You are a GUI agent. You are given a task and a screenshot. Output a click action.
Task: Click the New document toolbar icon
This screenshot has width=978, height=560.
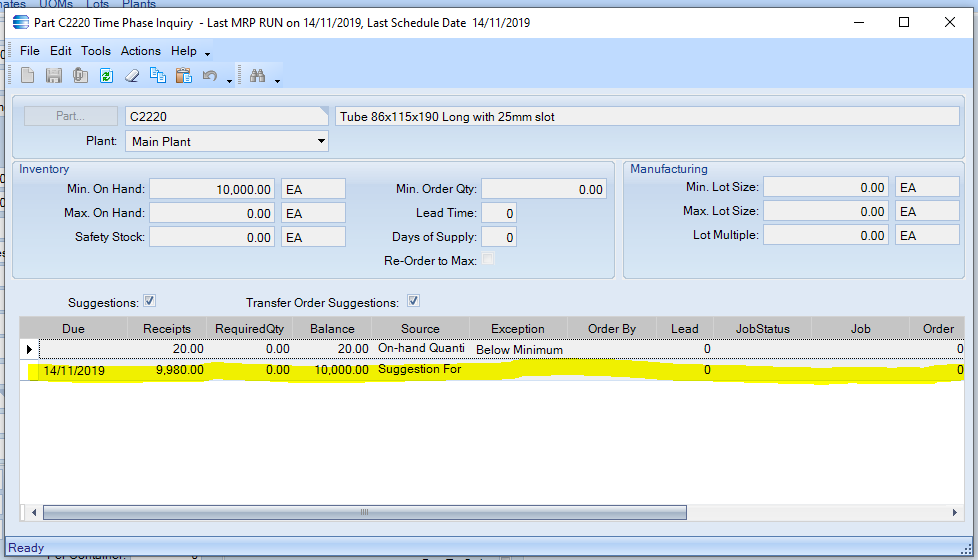point(27,75)
